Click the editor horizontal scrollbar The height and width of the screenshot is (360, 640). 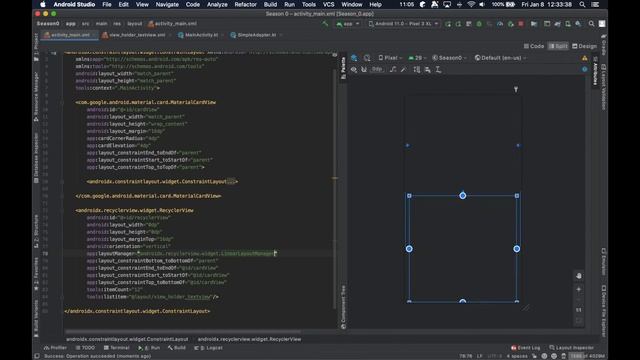coord(183,332)
